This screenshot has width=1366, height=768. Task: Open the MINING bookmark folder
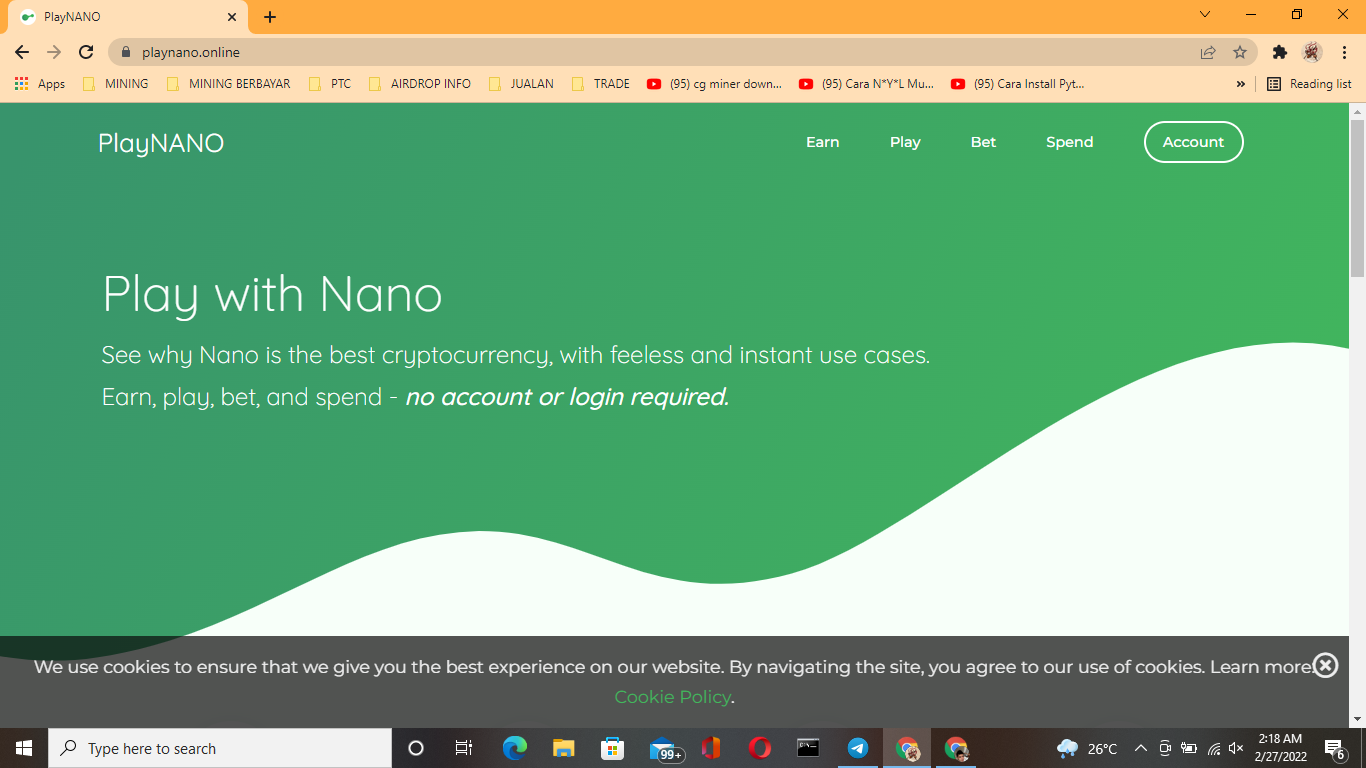coord(115,84)
